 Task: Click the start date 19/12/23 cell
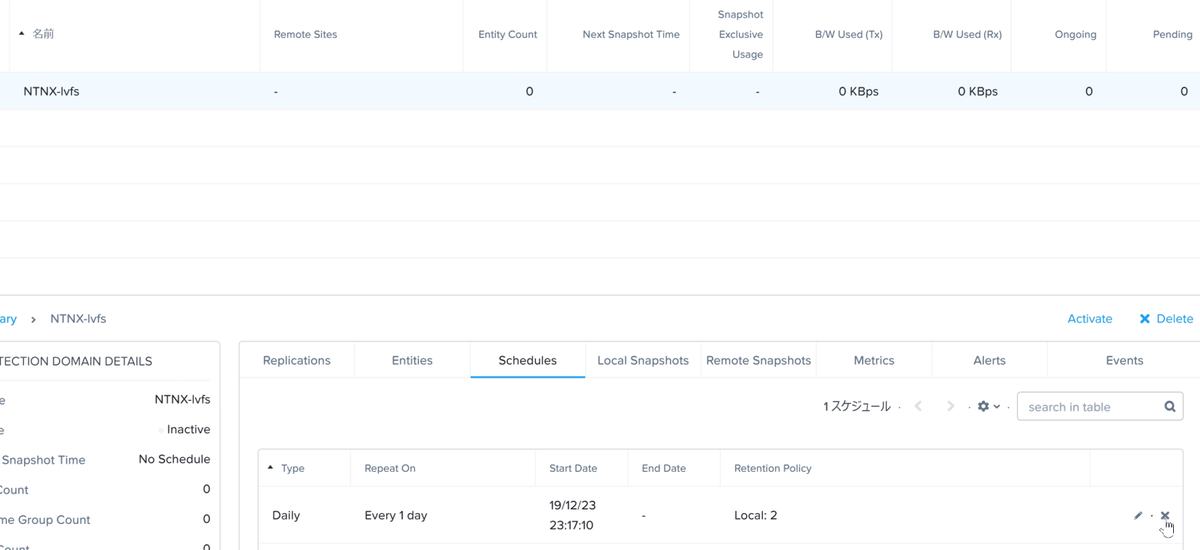pos(572,515)
